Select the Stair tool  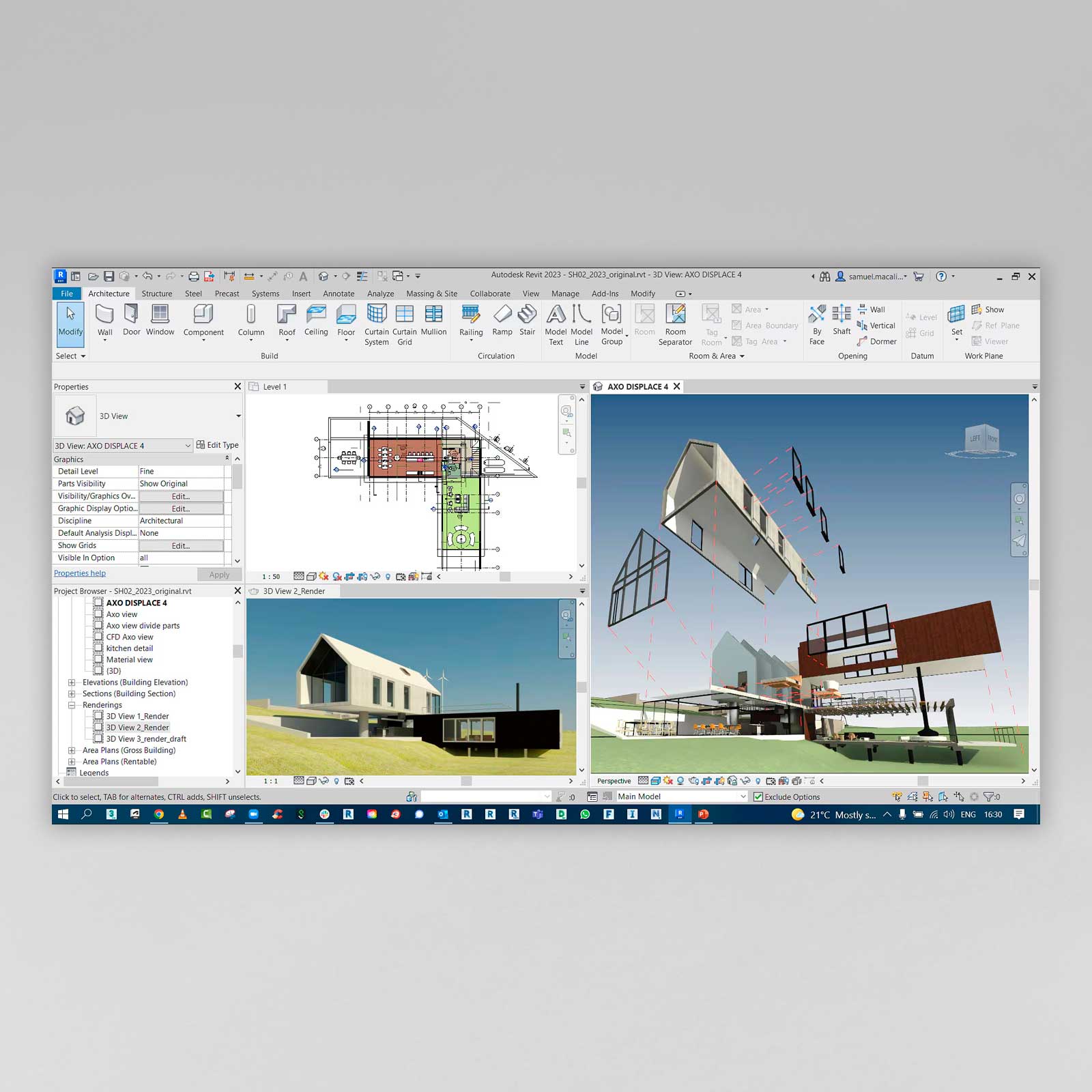point(528,320)
